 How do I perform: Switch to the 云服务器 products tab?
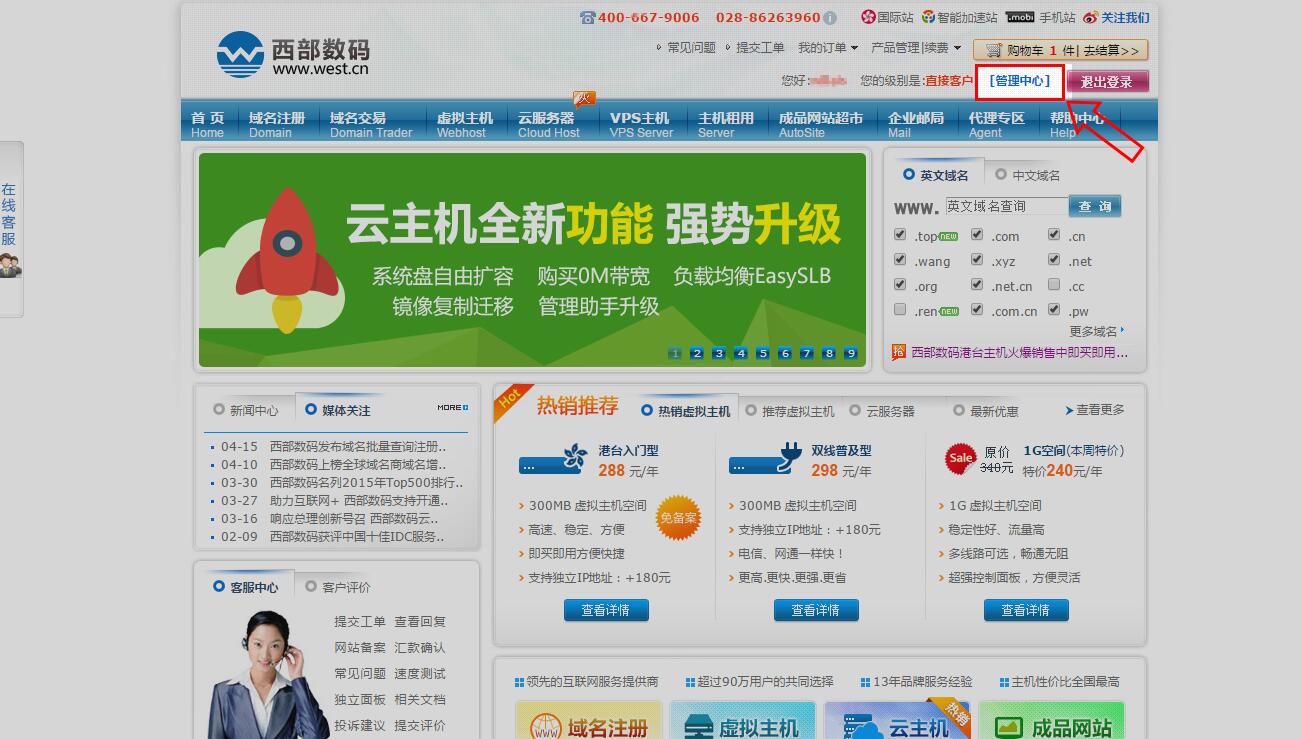point(882,411)
